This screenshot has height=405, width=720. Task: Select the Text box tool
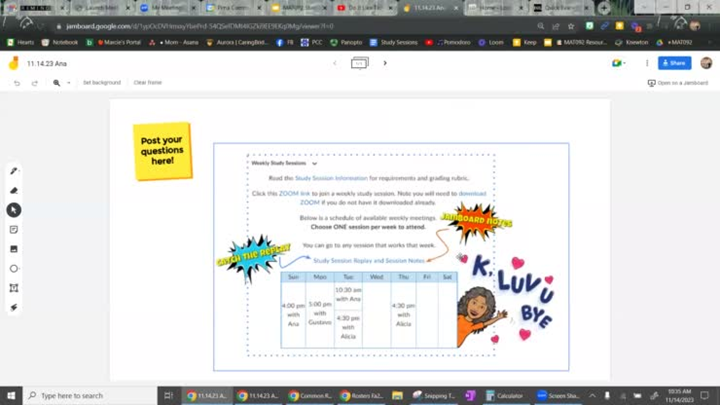coord(14,288)
